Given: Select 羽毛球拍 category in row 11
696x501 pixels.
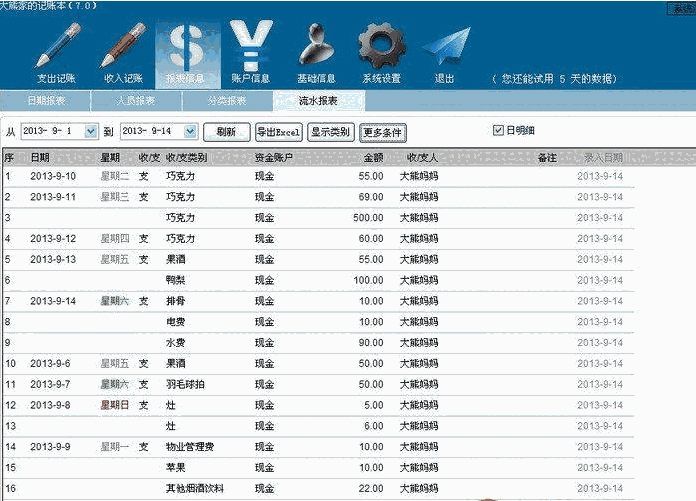Looking at the screenshot, I should [186, 384].
